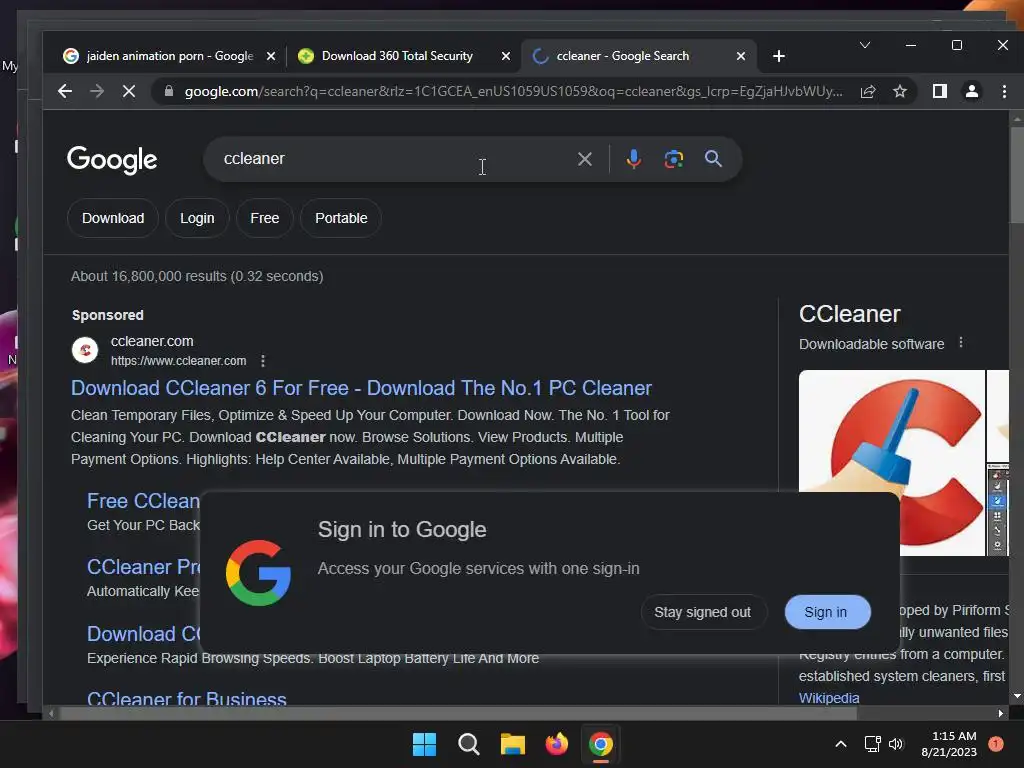Image resolution: width=1024 pixels, height=768 pixels.
Task: Bookmark this page with the star
Action: tap(900, 91)
